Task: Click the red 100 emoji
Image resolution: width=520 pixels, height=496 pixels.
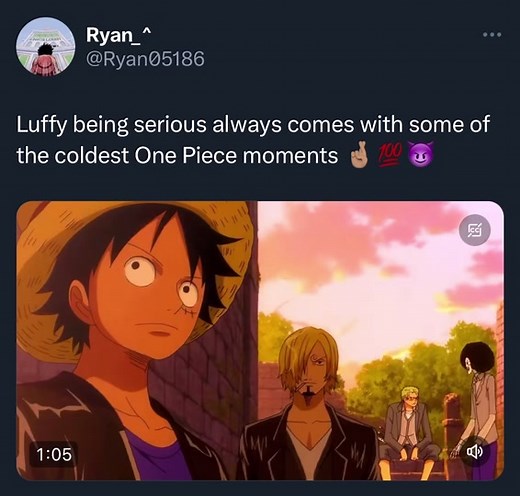Action: (390, 156)
